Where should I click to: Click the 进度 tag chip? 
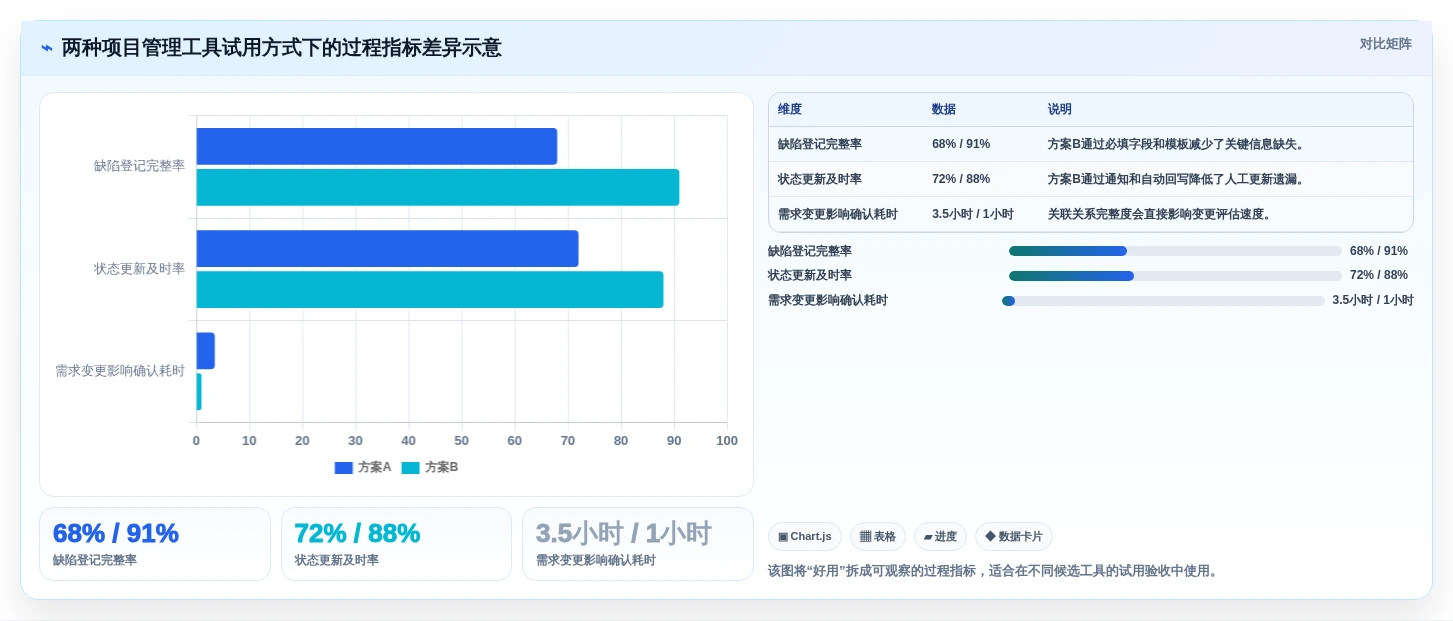[x=940, y=537]
